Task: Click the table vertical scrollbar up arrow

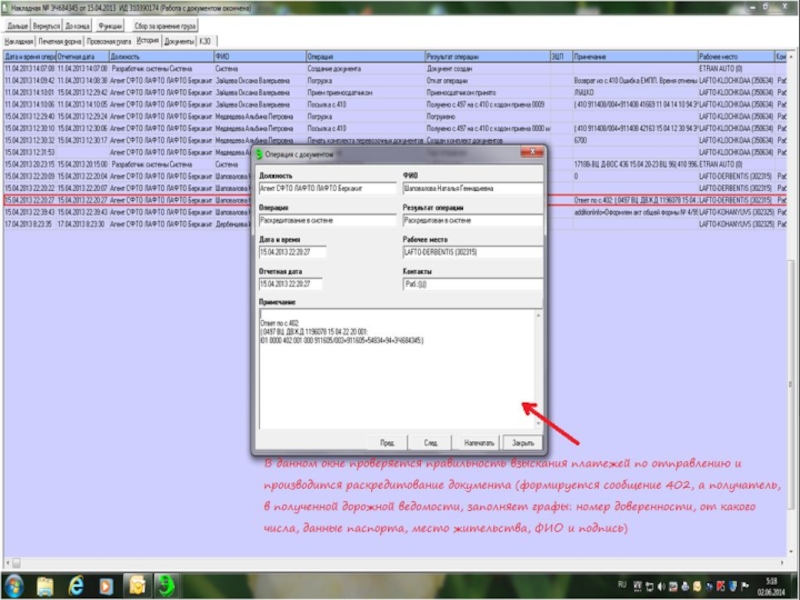Action: 791,57
